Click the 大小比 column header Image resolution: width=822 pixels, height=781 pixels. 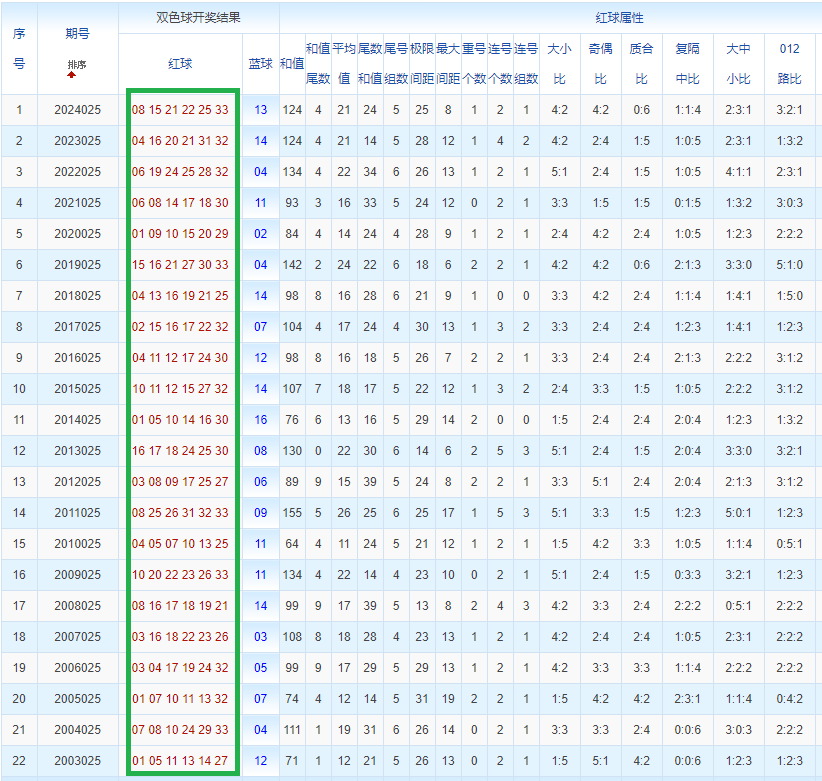click(x=559, y=63)
